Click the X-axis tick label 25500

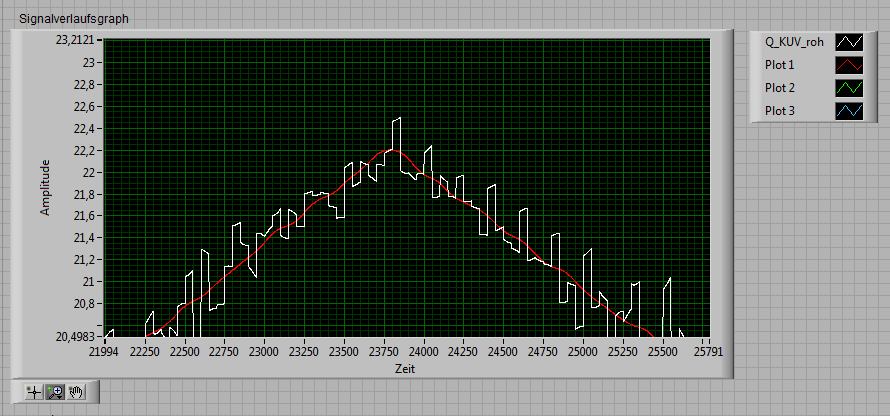coord(663,351)
